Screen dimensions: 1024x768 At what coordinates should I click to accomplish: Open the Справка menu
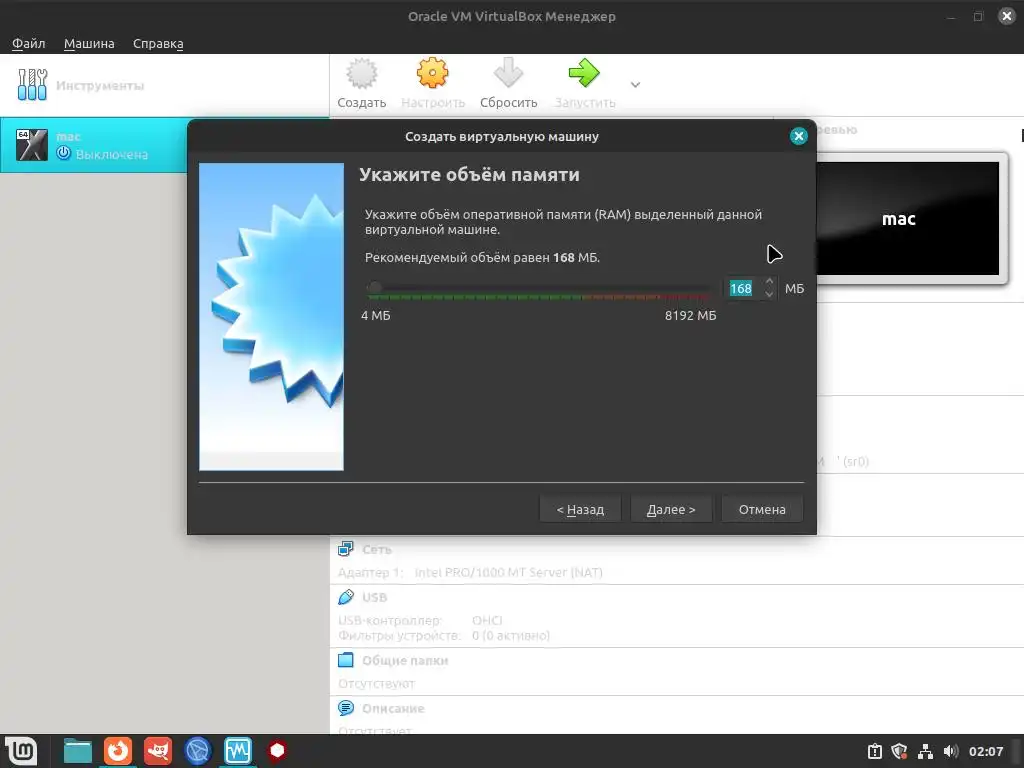[x=158, y=43]
